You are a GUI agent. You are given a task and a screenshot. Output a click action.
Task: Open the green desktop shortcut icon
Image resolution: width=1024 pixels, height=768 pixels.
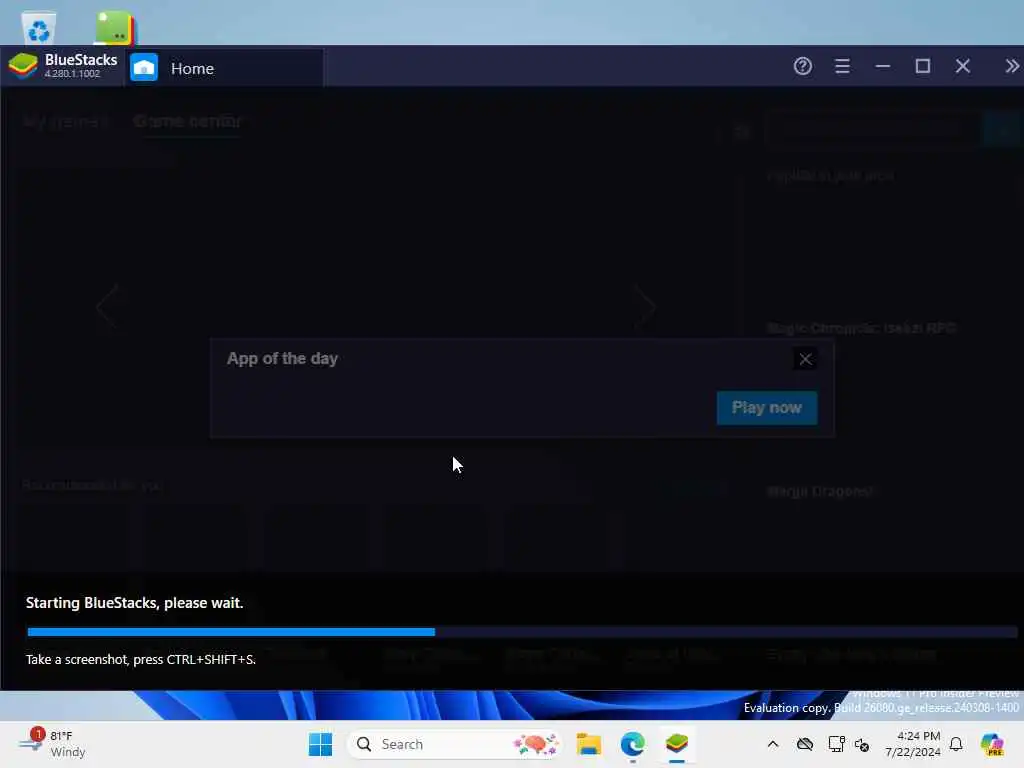(x=116, y=27)
